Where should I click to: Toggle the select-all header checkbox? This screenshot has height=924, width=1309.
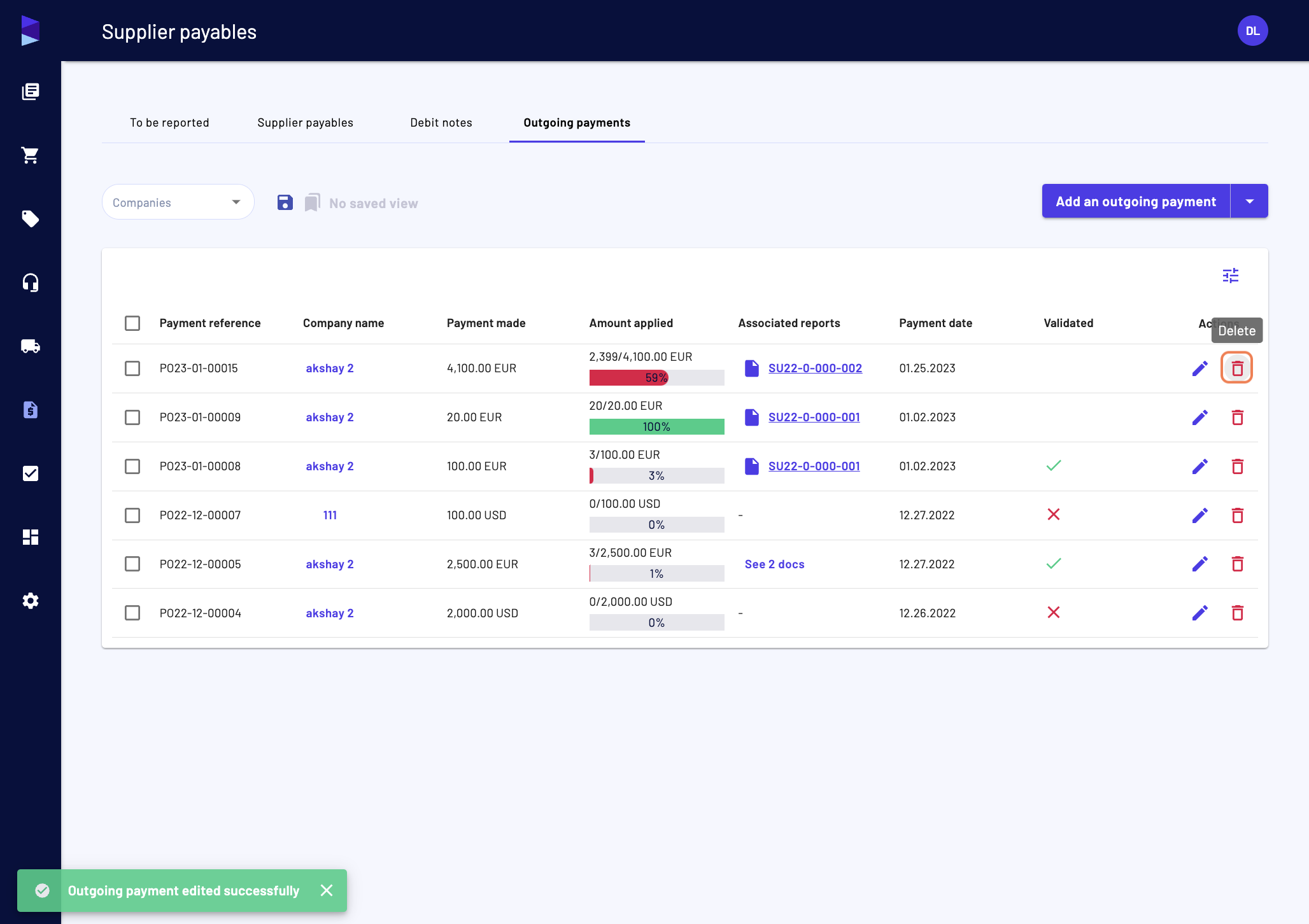(132, 323)
